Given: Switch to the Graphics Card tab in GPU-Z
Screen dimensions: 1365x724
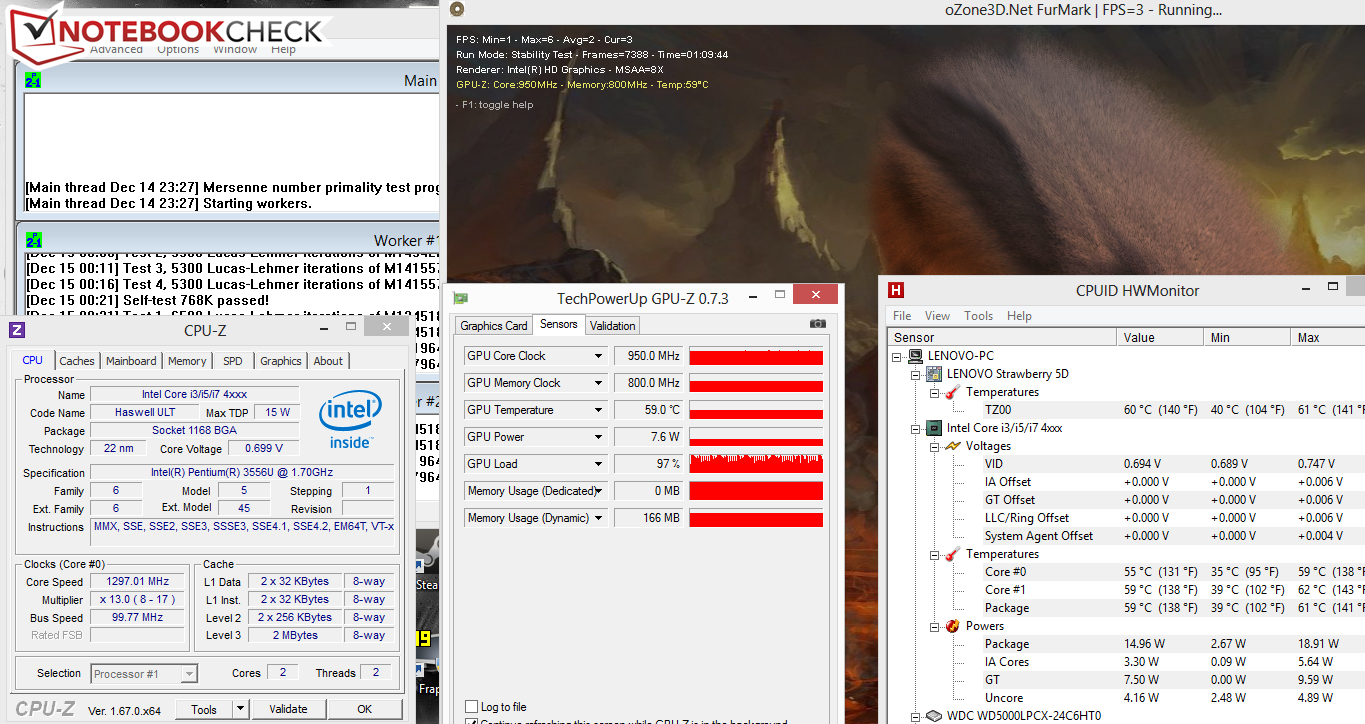Looking at the screenshot, I should pyautogui.click(x=494, y=326).
